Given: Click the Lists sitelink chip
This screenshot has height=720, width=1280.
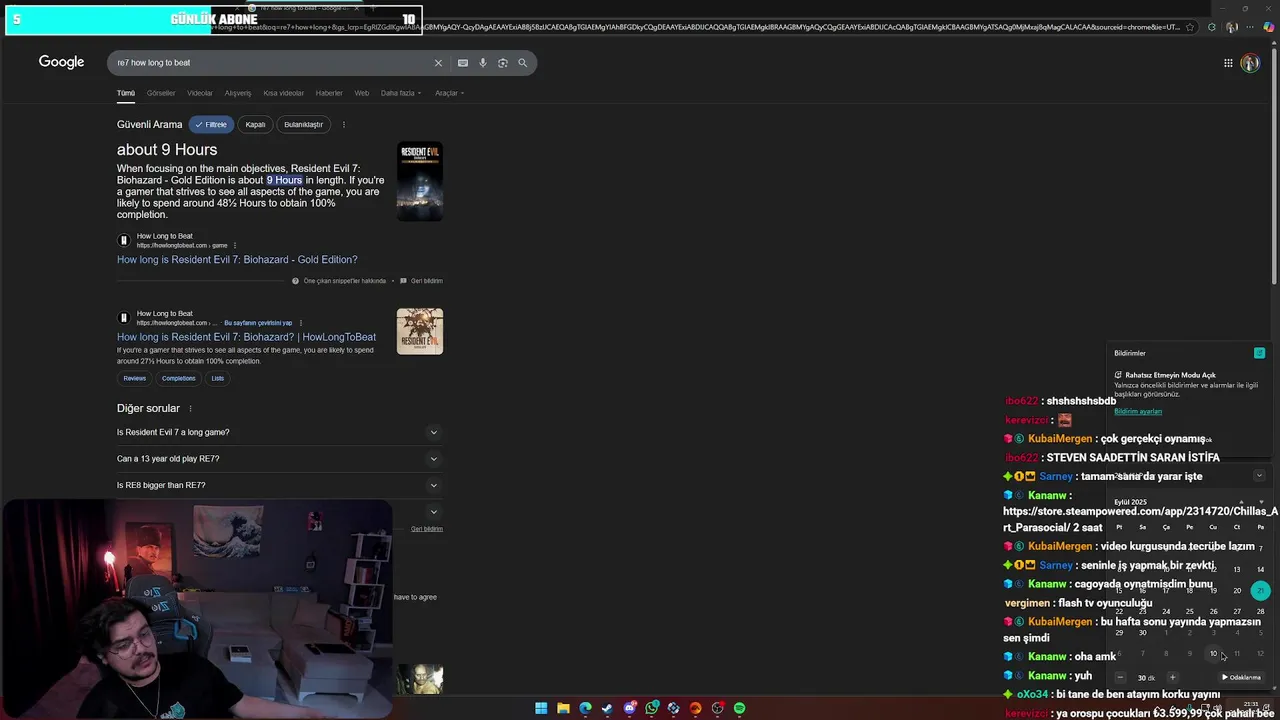Looking at the screenshot, I should point(217,378).
